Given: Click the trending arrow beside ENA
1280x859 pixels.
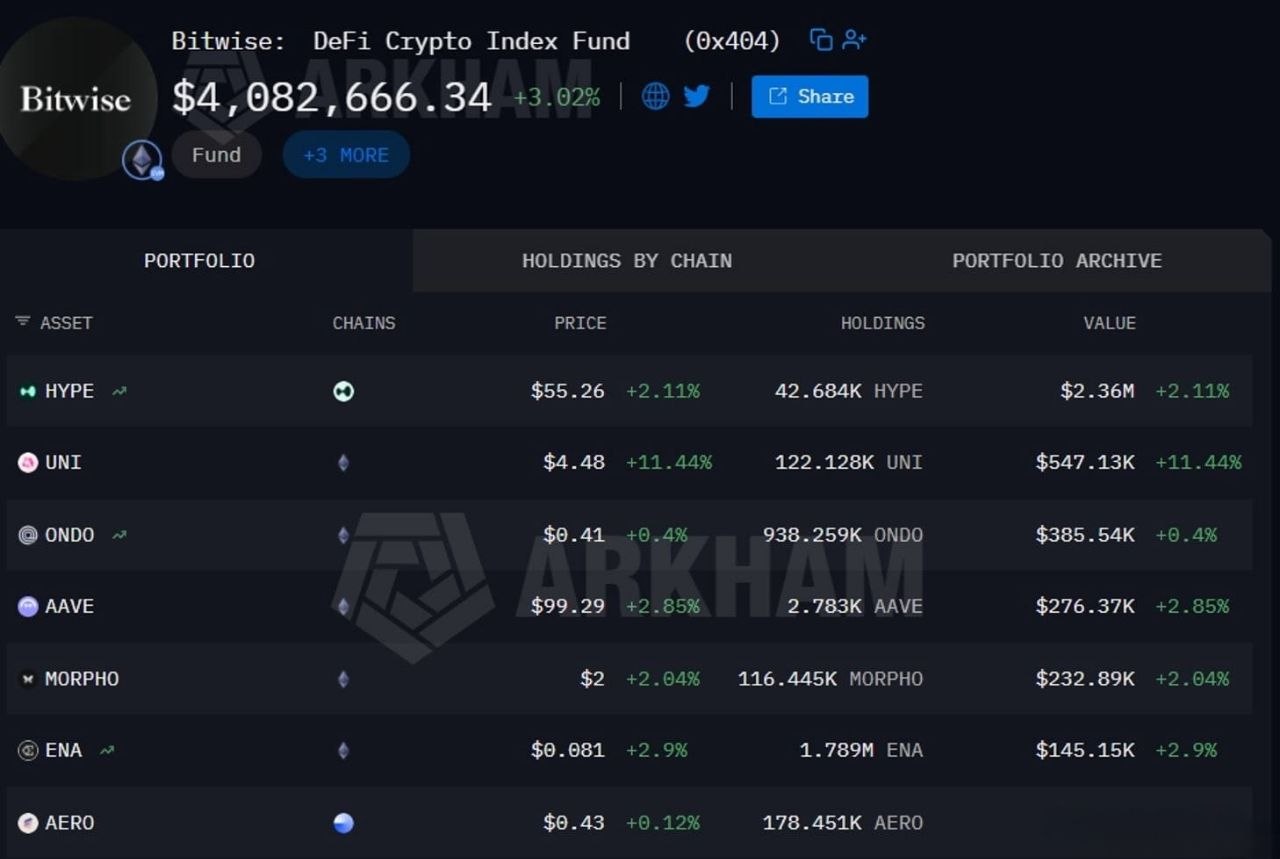Looking at the screenshot, I should pyautogui.click(x=106, y=750).
